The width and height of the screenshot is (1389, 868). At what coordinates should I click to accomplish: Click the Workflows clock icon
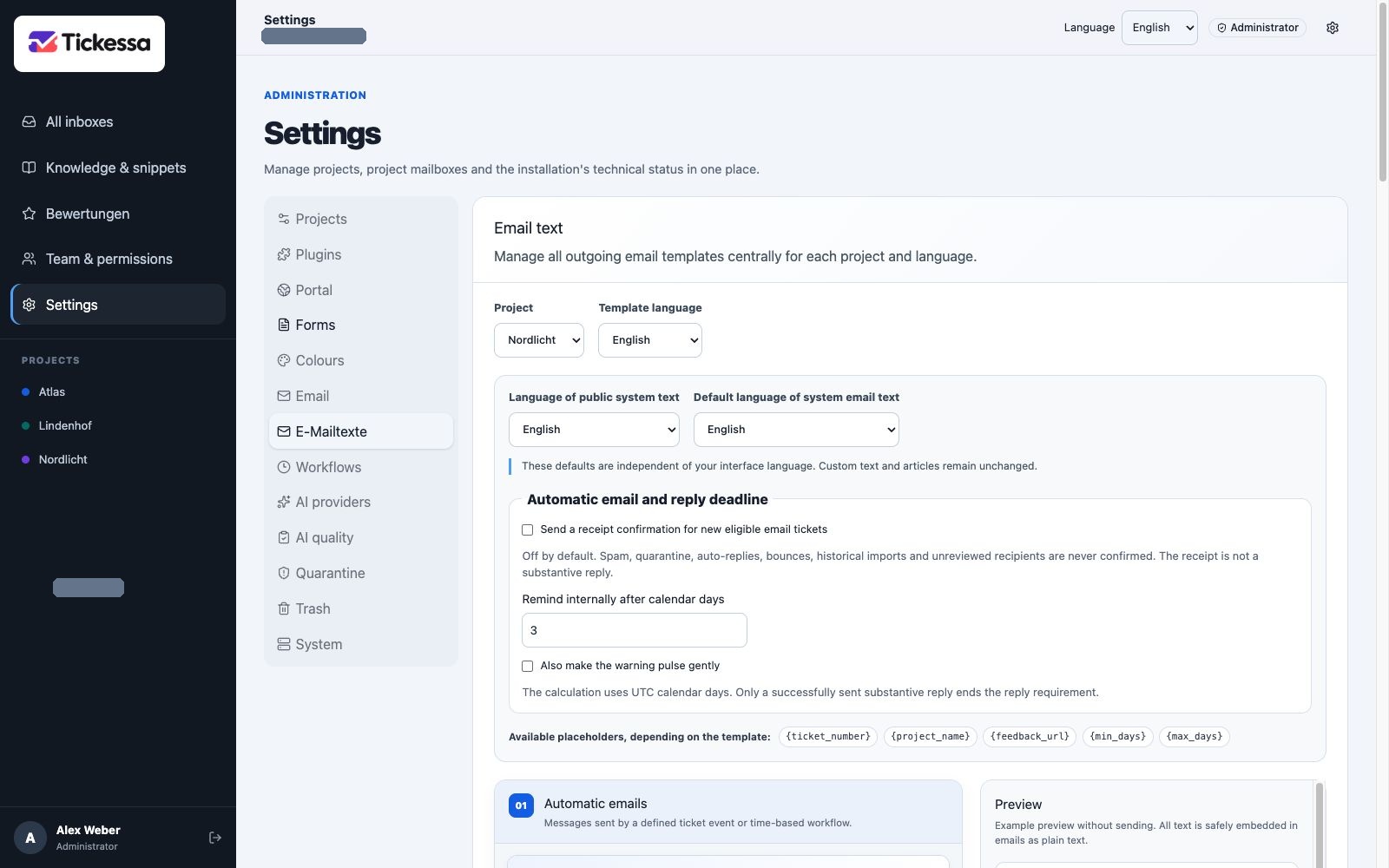coord(284,467)
